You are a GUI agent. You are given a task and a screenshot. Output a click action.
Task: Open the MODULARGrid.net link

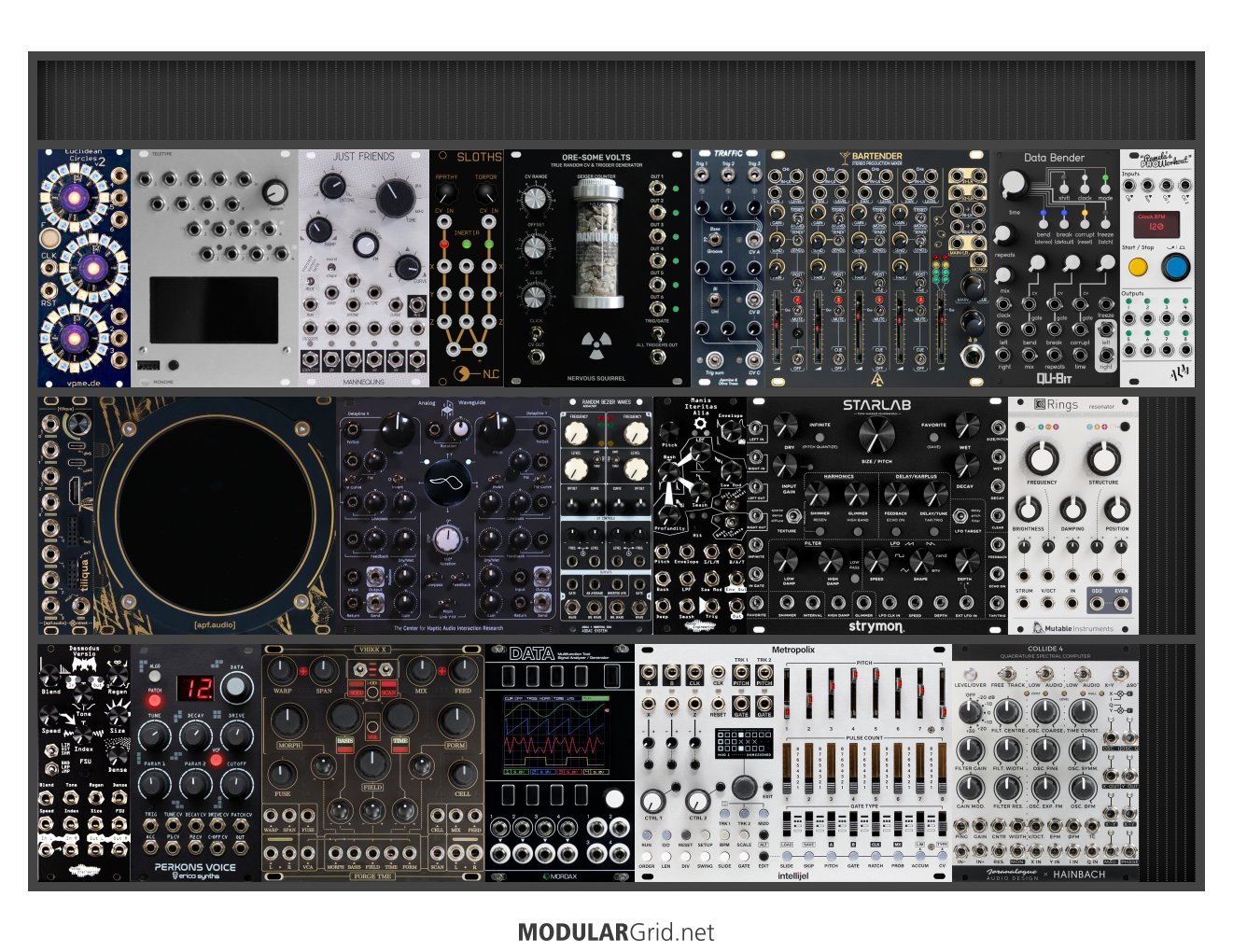click(x=616, y=932)
